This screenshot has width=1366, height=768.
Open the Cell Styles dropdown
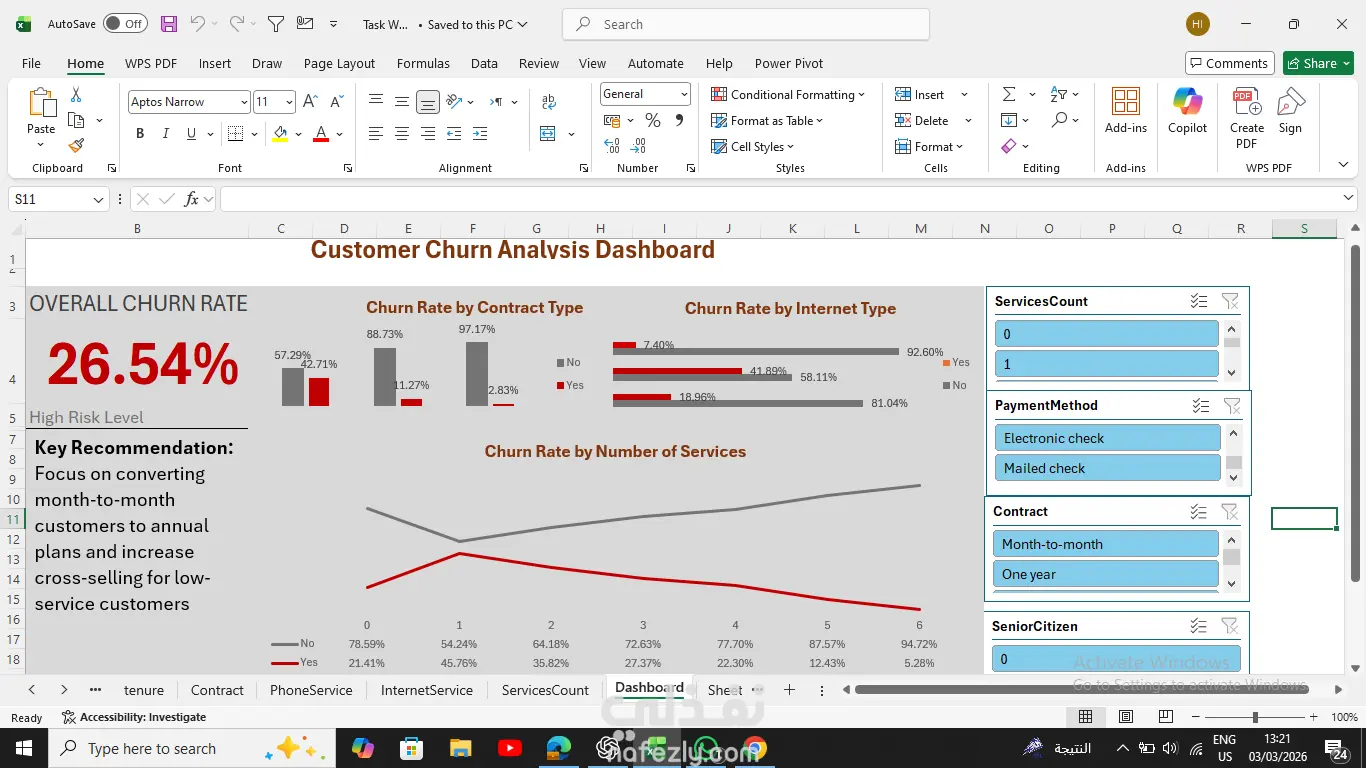pos(752,146)
